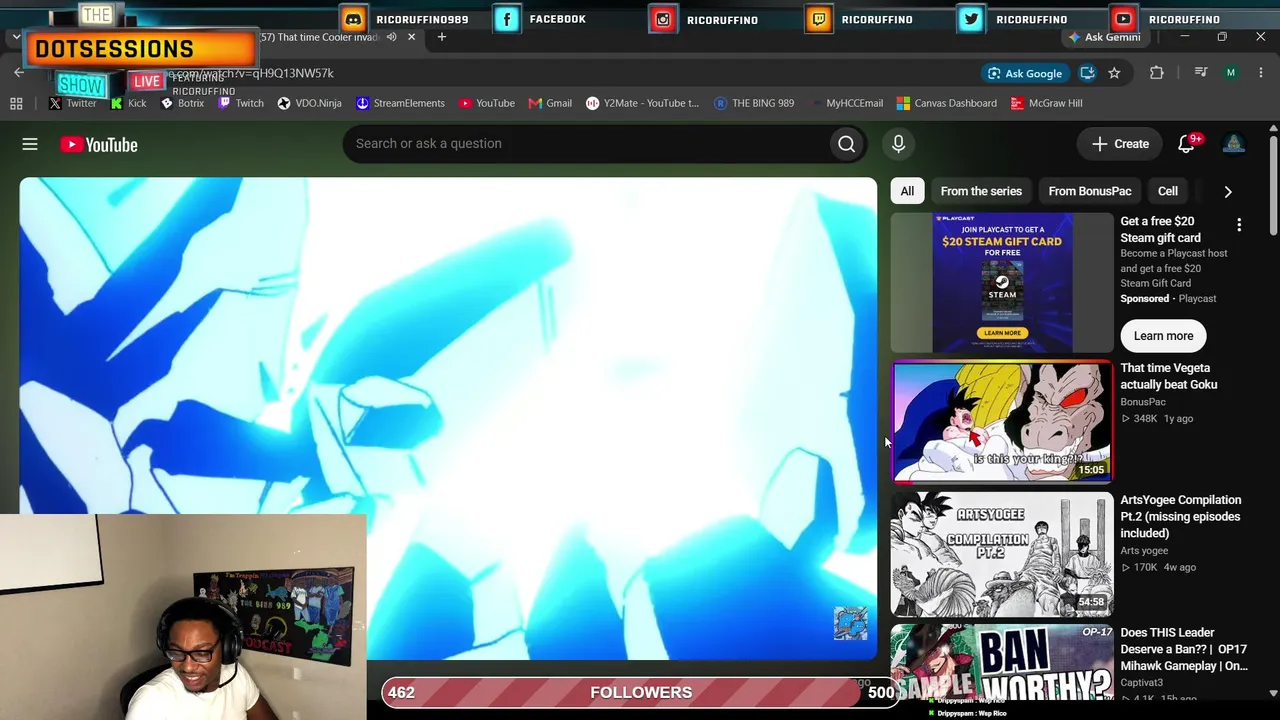The width and height of the screenshot is (1280, 720).
Task: Open a new browser tab
Action: pyautogui.click(x=442, y=37)
